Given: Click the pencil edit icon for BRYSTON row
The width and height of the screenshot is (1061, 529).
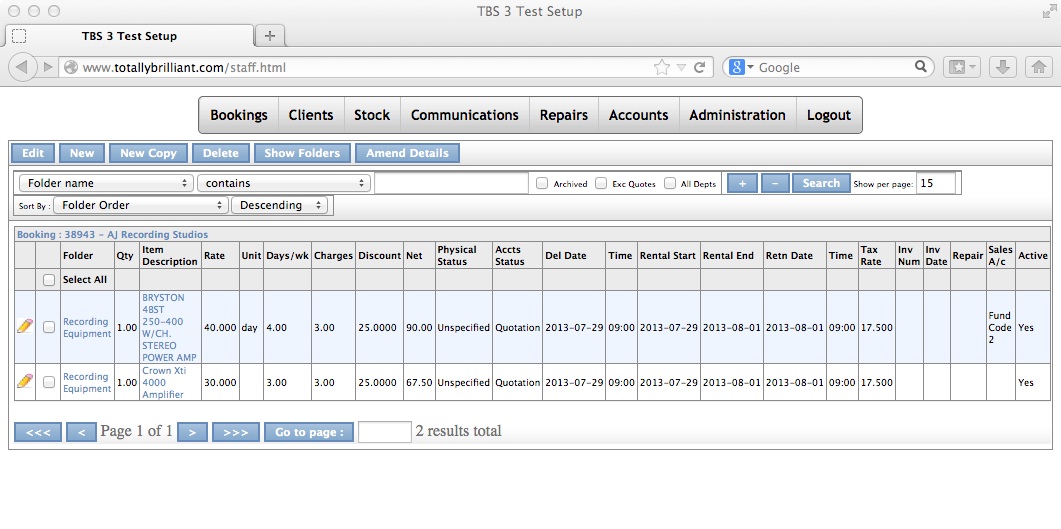Looking at the screenshot, I should (24, 327).
